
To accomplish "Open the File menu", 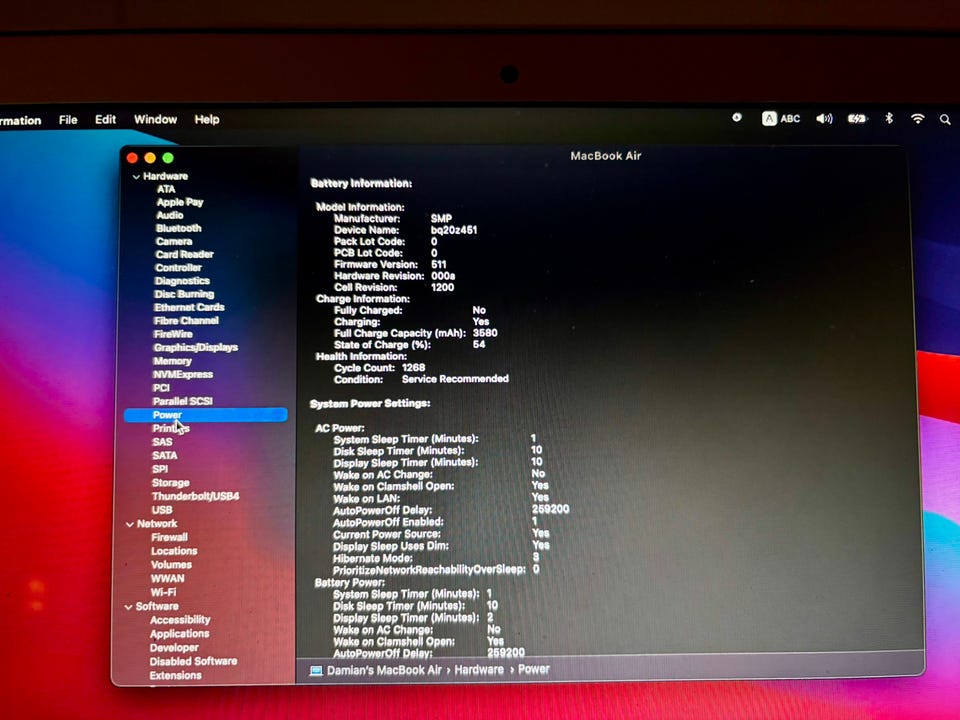I will click(x=68, y=120).
